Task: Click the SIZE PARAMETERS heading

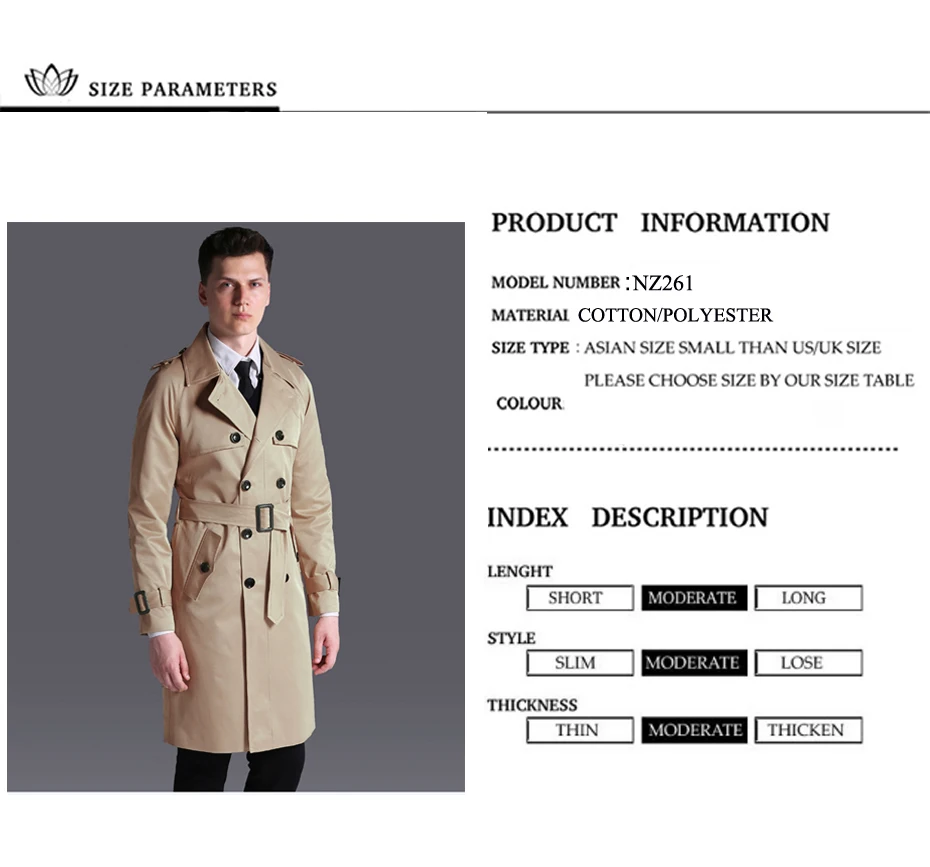Action: [x=183, y=90]
